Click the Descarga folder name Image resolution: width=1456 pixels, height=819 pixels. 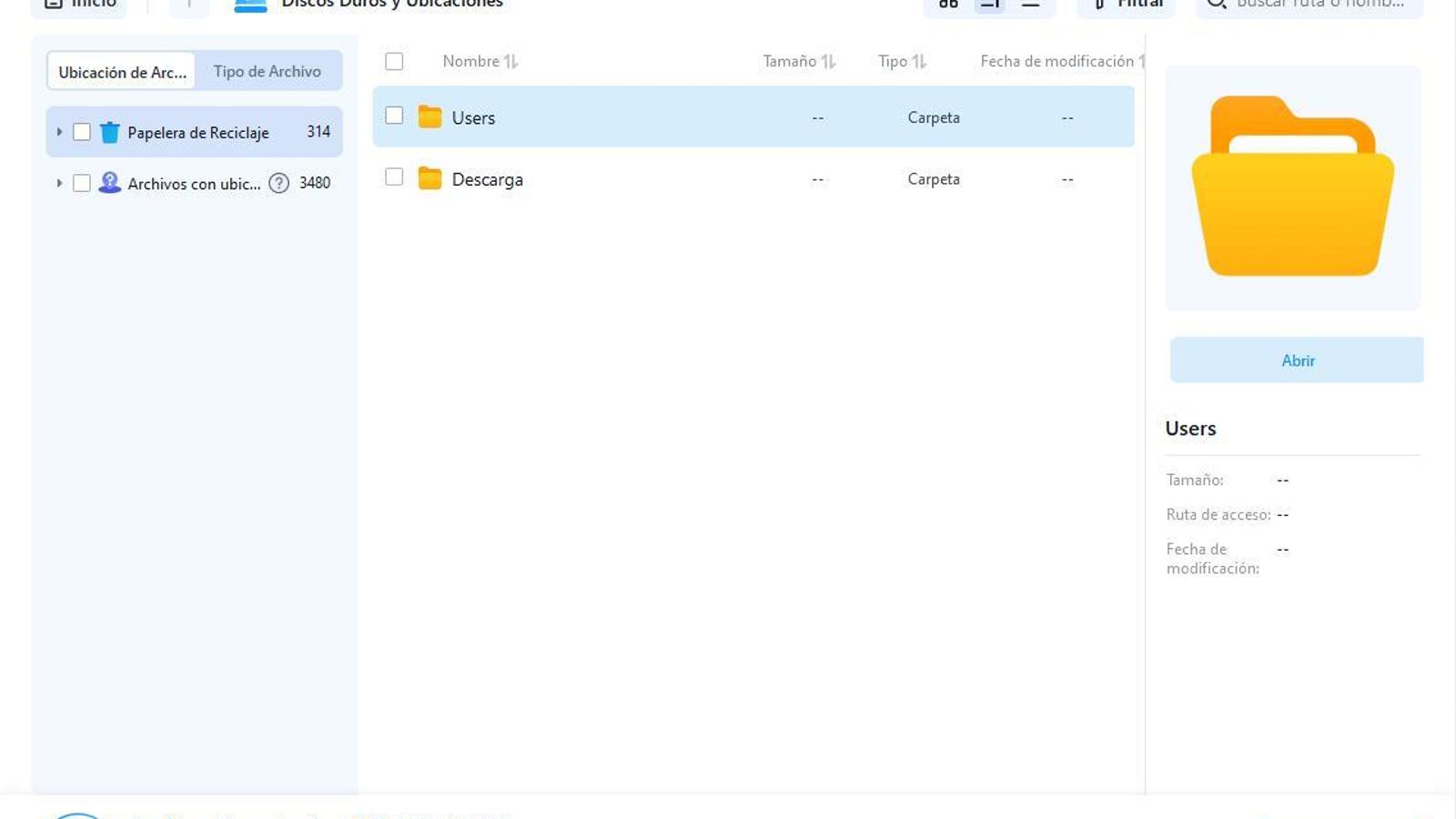pyautogui.click(x=488, y=178)
